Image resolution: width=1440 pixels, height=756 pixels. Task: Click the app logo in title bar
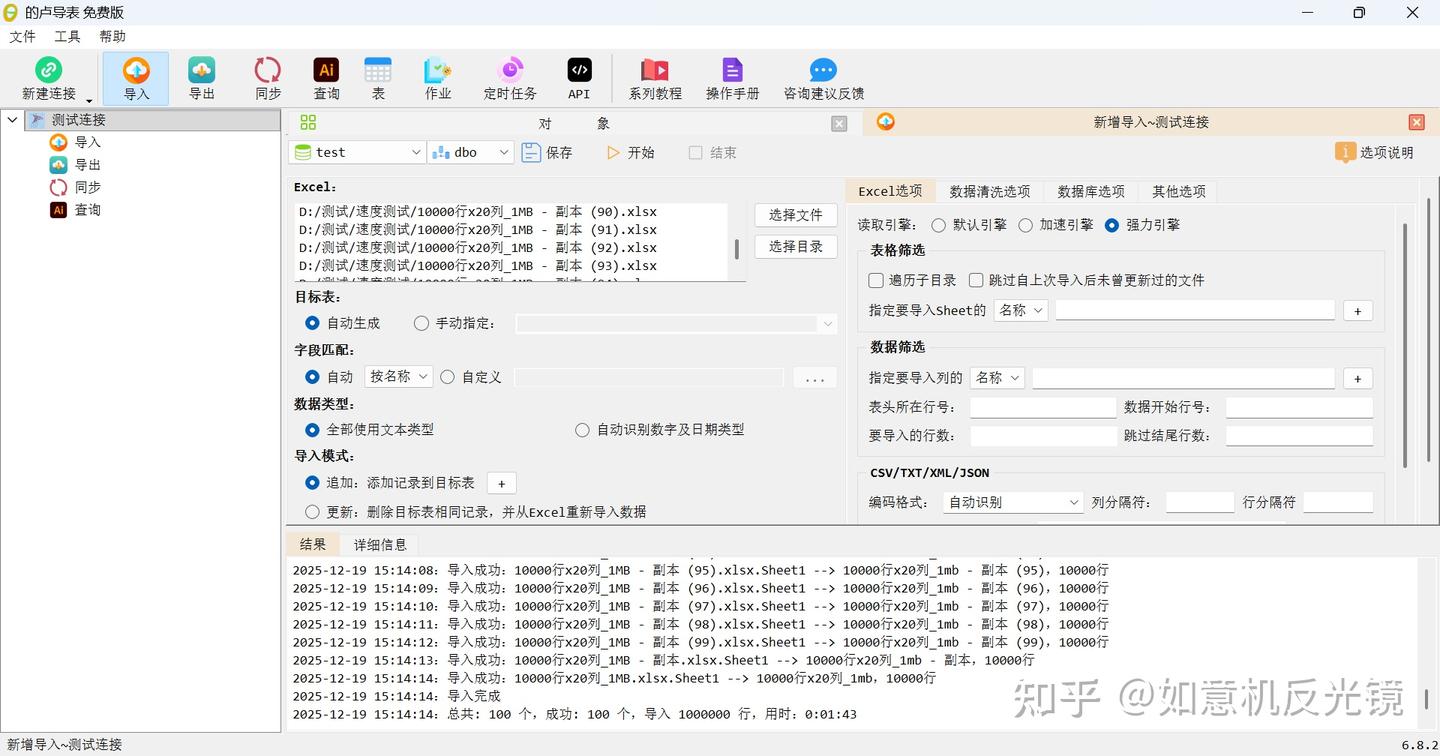click(11, 12)
